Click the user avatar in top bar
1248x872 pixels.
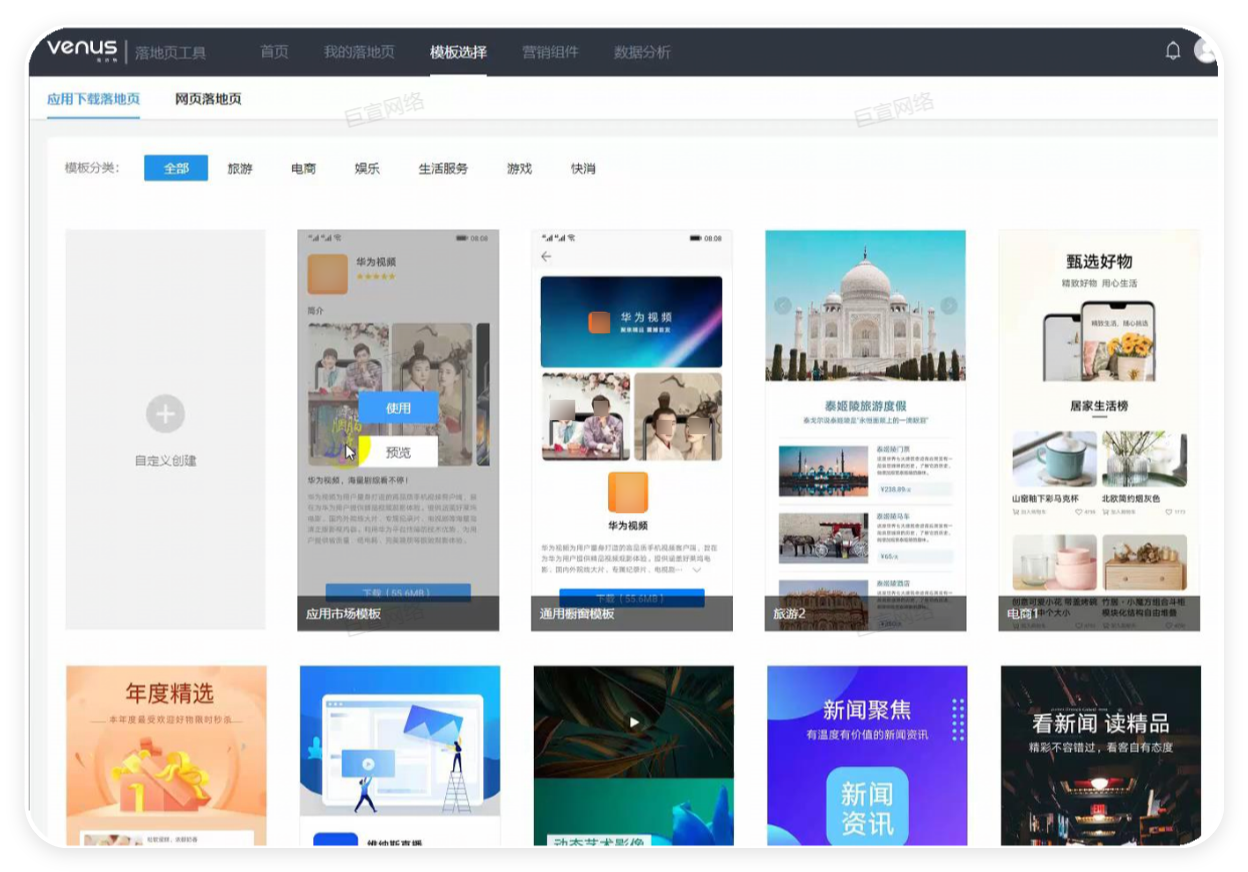tap(1207, 51)
